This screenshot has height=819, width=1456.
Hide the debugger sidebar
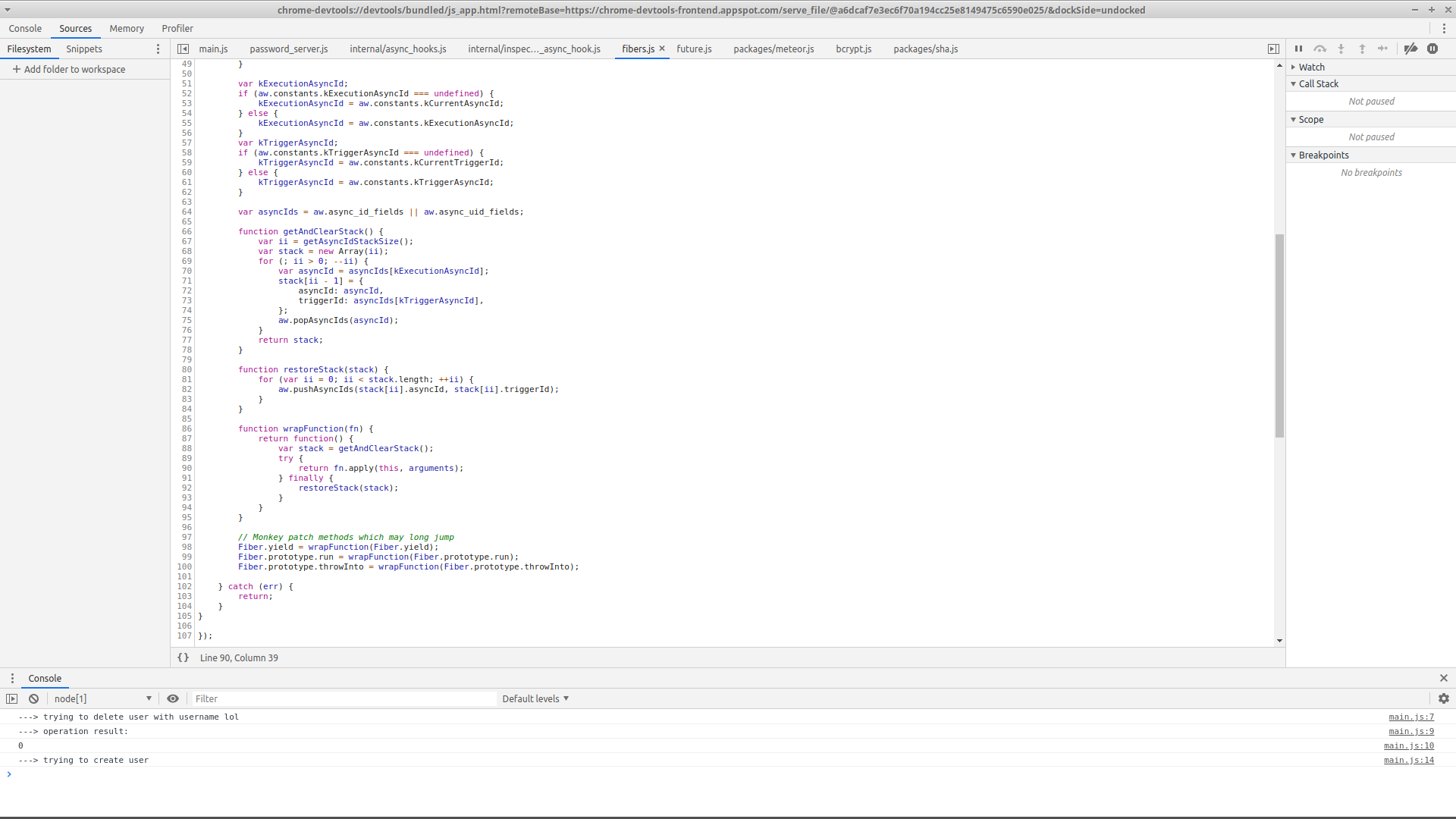[1273, 49]
